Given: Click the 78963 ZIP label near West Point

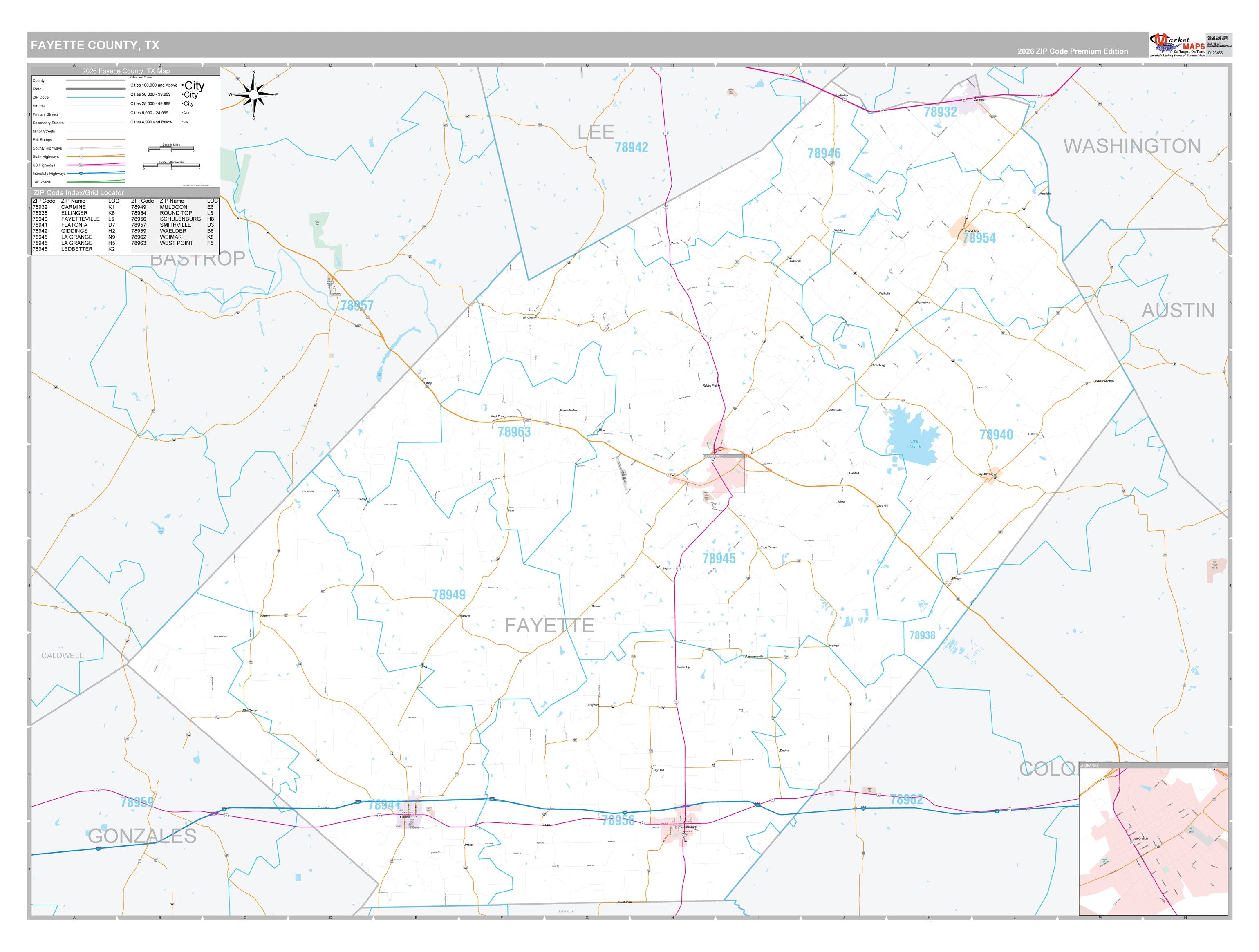Looking at the screenshot, I should [514, 432].
